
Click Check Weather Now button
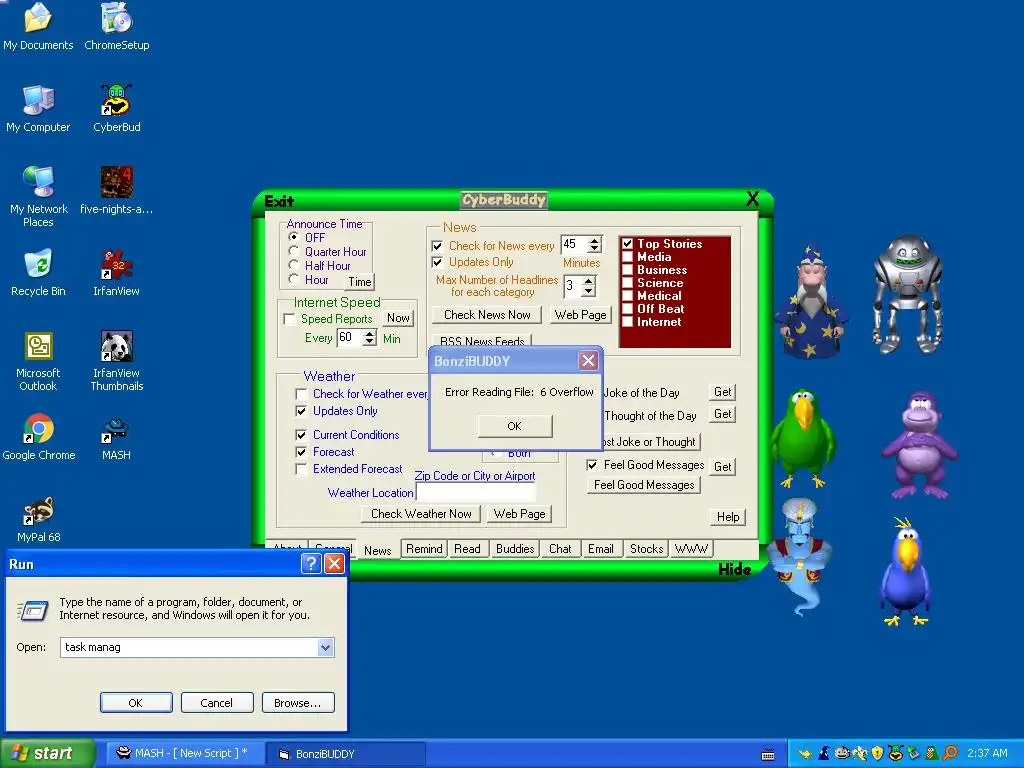421,514
